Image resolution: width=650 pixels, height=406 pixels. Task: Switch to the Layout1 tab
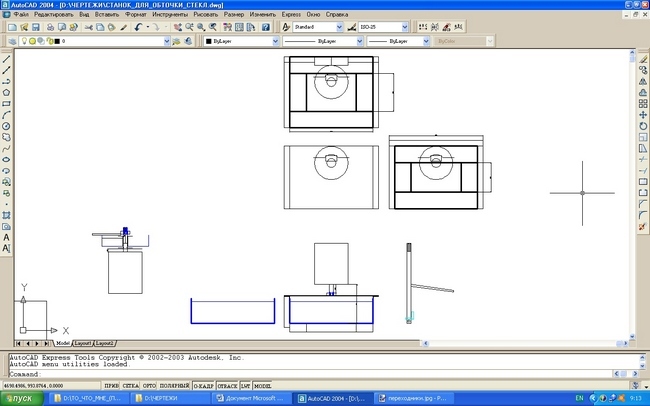click(x=82, y=343)
